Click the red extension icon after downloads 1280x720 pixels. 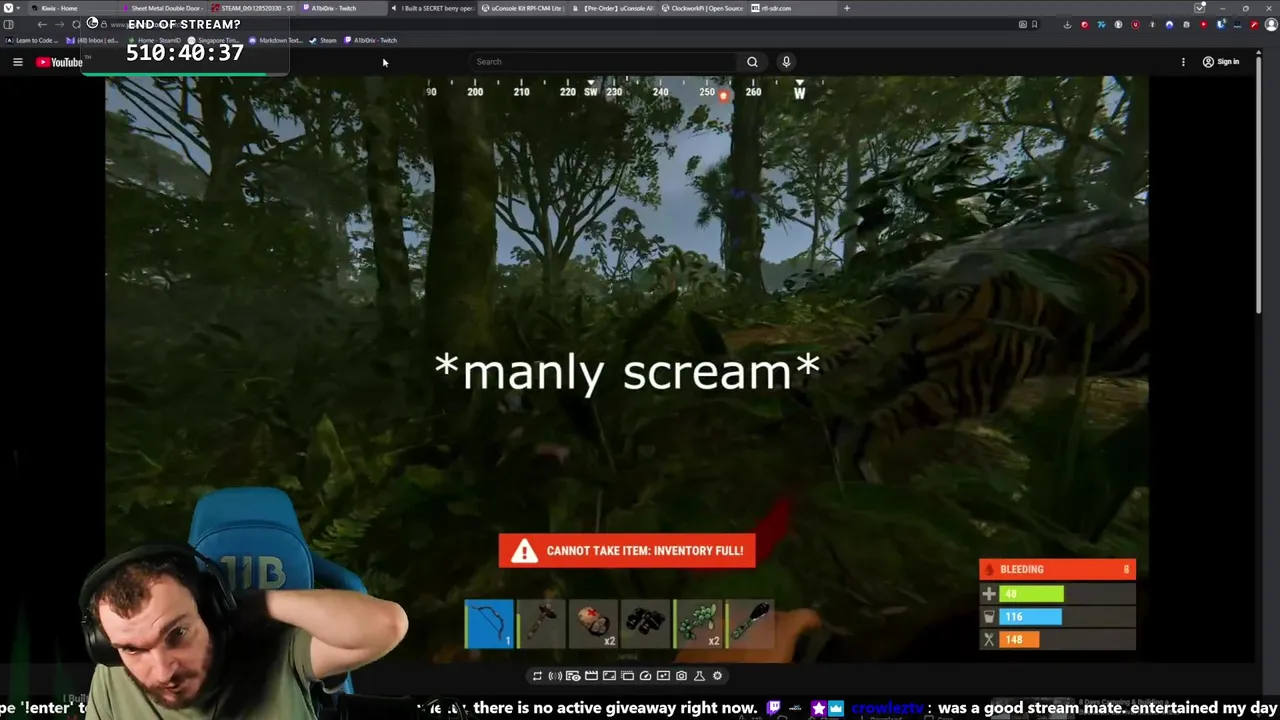[x=1084, y=24]
